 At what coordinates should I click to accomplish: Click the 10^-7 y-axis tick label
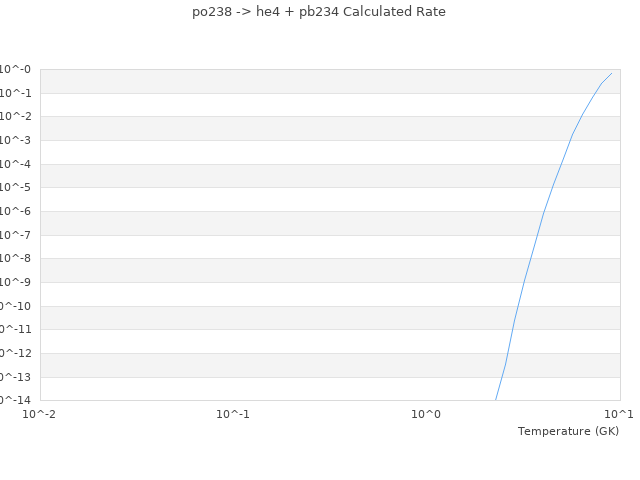click(x=15, y=235)
